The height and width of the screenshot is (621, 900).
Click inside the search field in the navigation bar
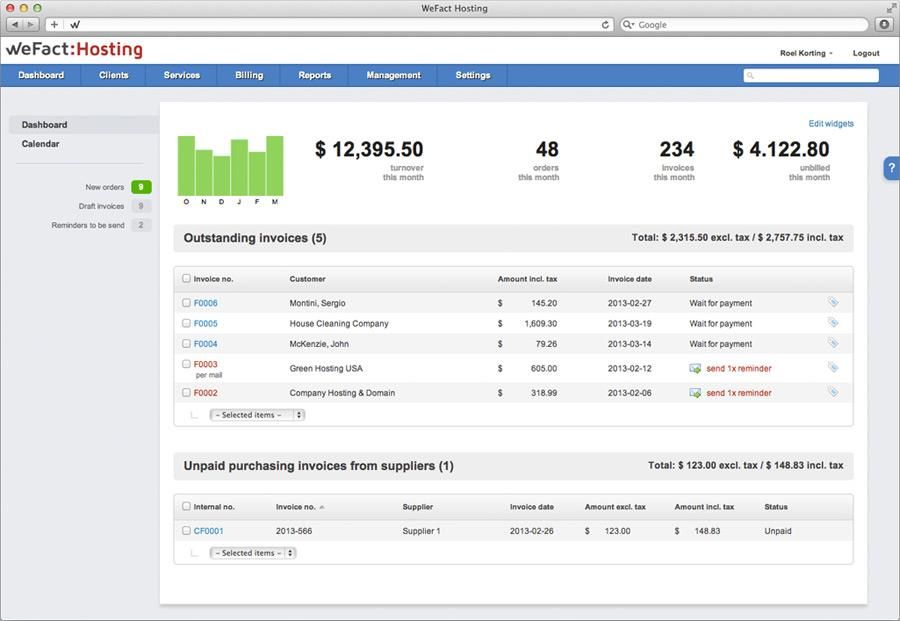pyautogui.click(x=811, y=74)
